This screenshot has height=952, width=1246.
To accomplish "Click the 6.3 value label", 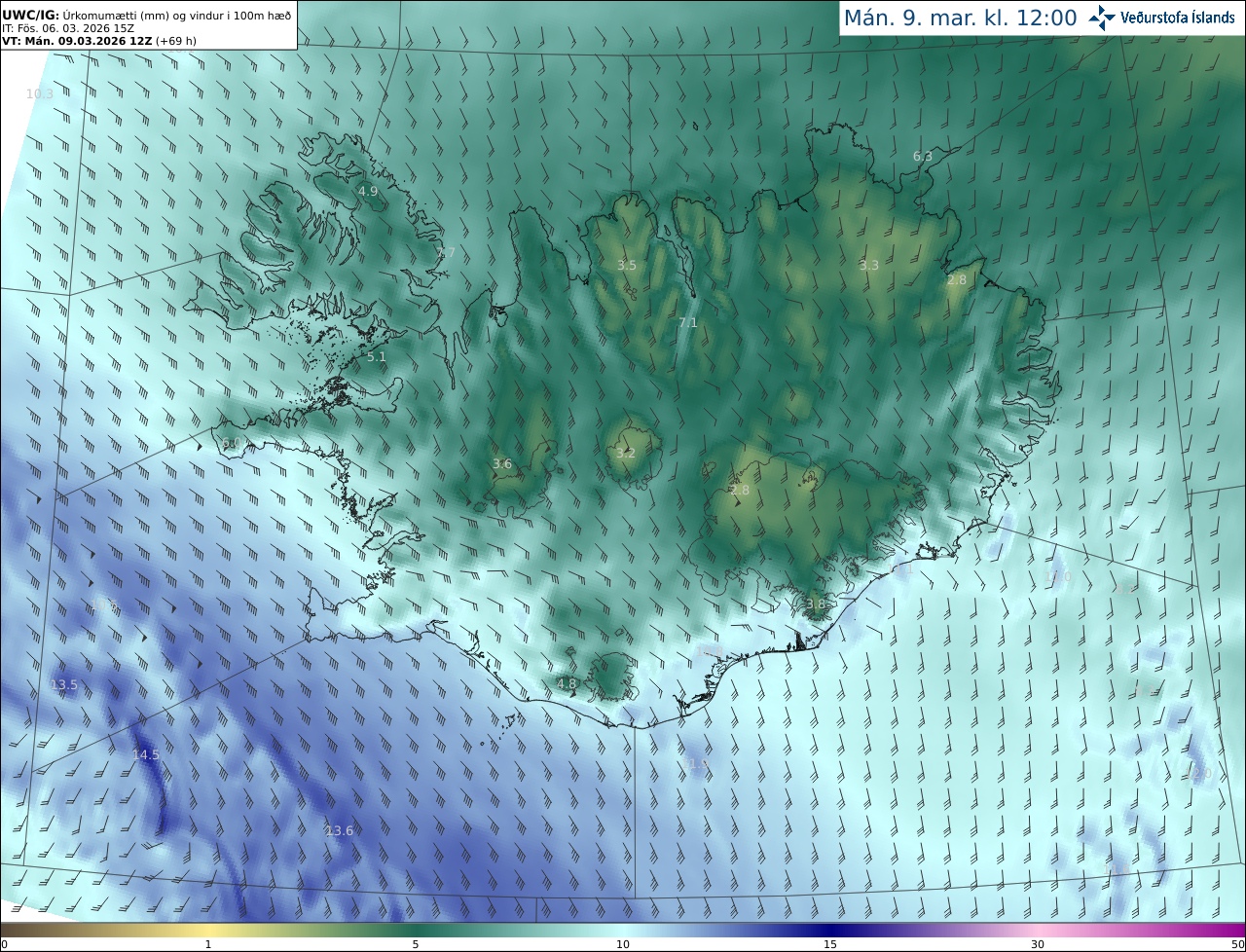I will pyautogui.click(x=923, y=156).
